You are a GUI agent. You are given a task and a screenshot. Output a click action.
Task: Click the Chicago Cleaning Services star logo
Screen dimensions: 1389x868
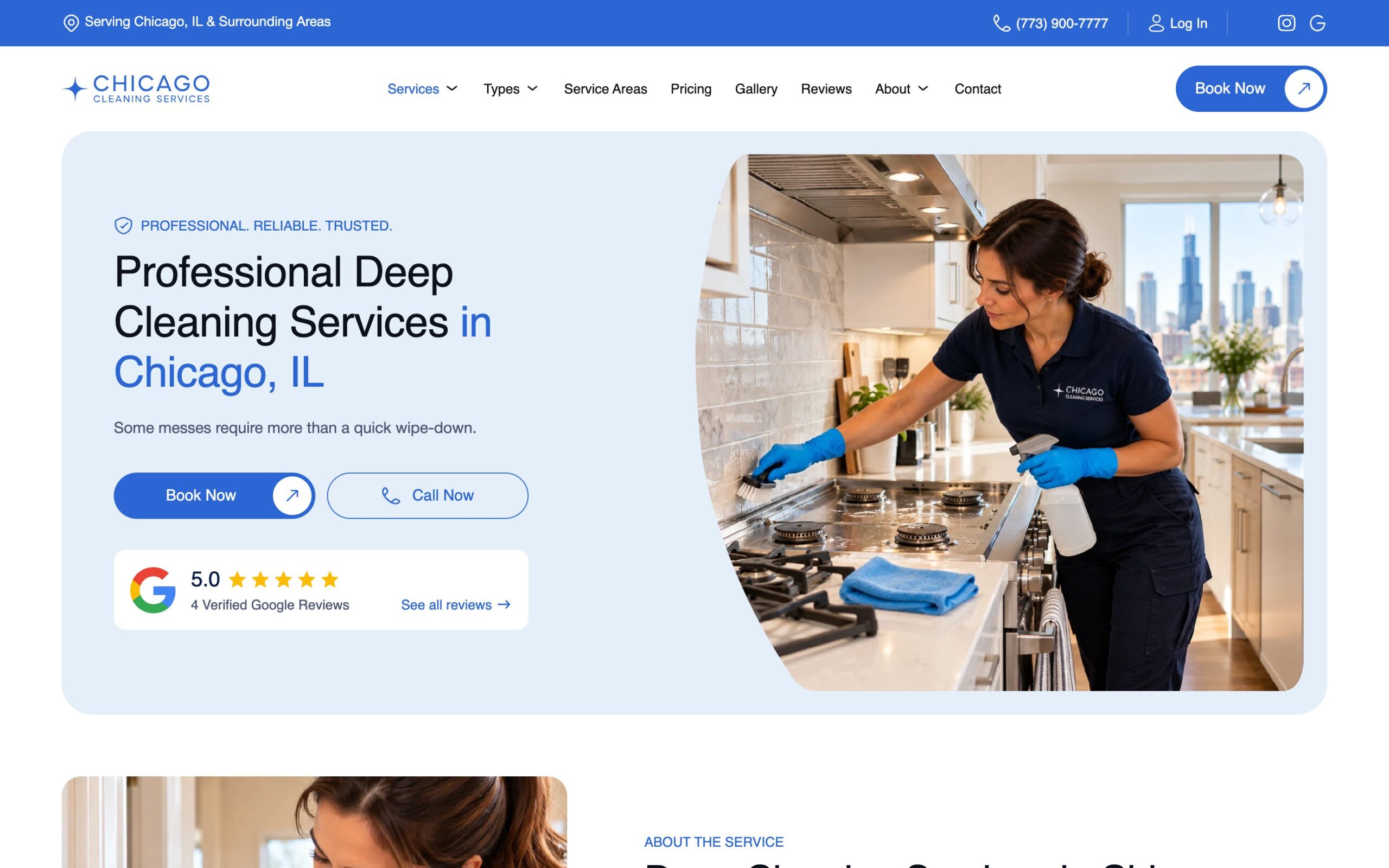point(75,89)
